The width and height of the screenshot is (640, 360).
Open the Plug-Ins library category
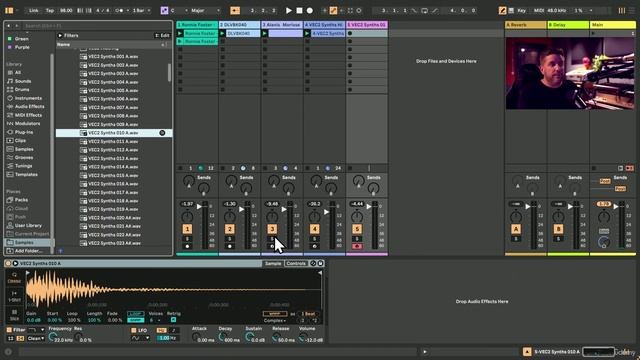click(24, 132)
